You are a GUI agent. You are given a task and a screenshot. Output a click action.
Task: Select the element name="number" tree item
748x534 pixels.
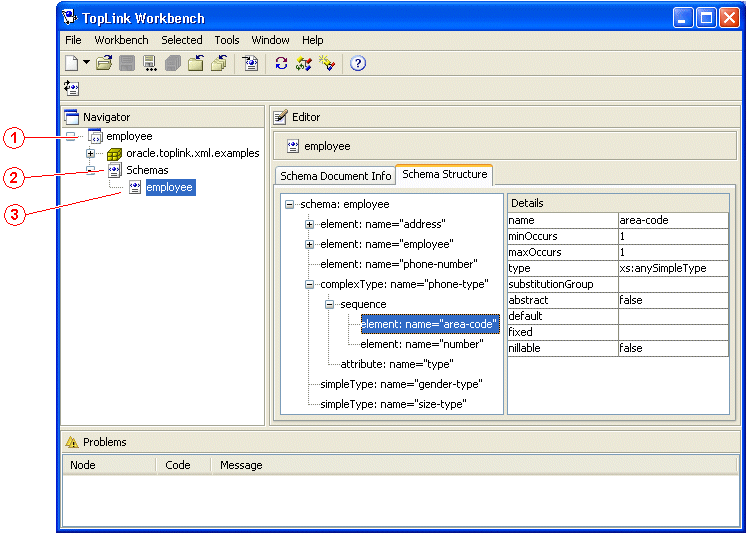pos(421,344)
